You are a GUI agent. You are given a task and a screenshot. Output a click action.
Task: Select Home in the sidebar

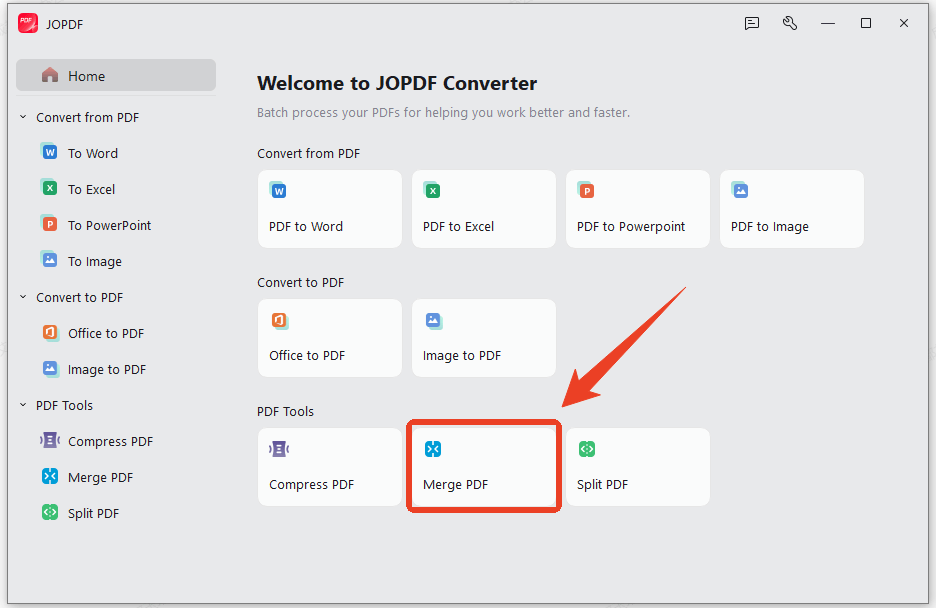[116, 76]
